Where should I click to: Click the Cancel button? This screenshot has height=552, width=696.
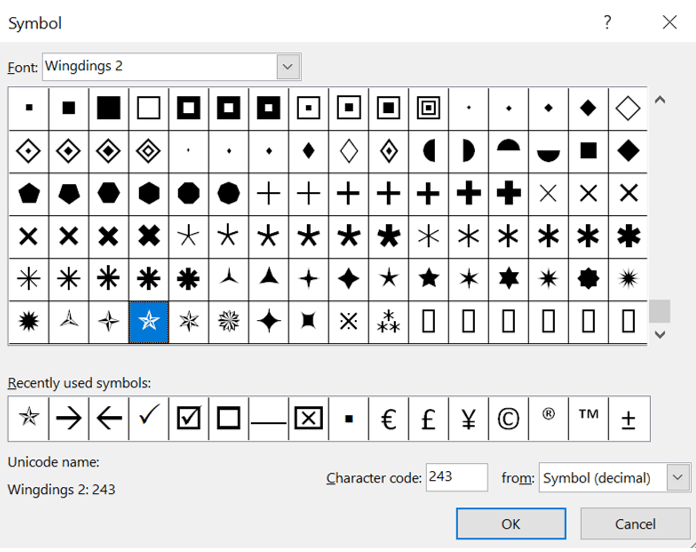coord(635,524)
